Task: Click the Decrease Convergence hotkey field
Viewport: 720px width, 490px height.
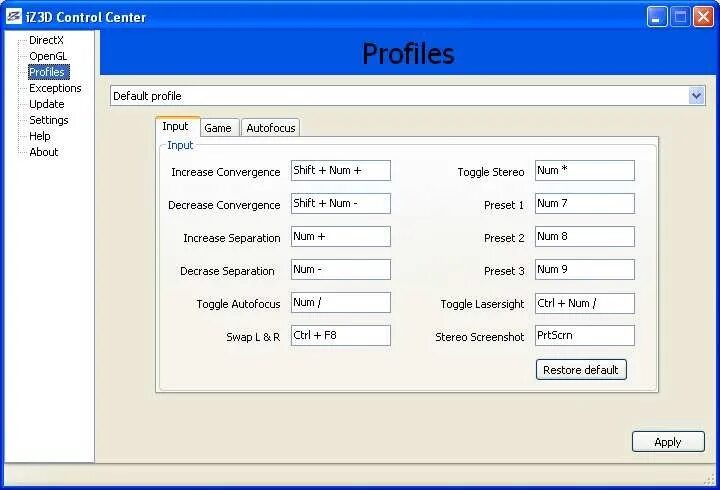Action: coord(341,203)
